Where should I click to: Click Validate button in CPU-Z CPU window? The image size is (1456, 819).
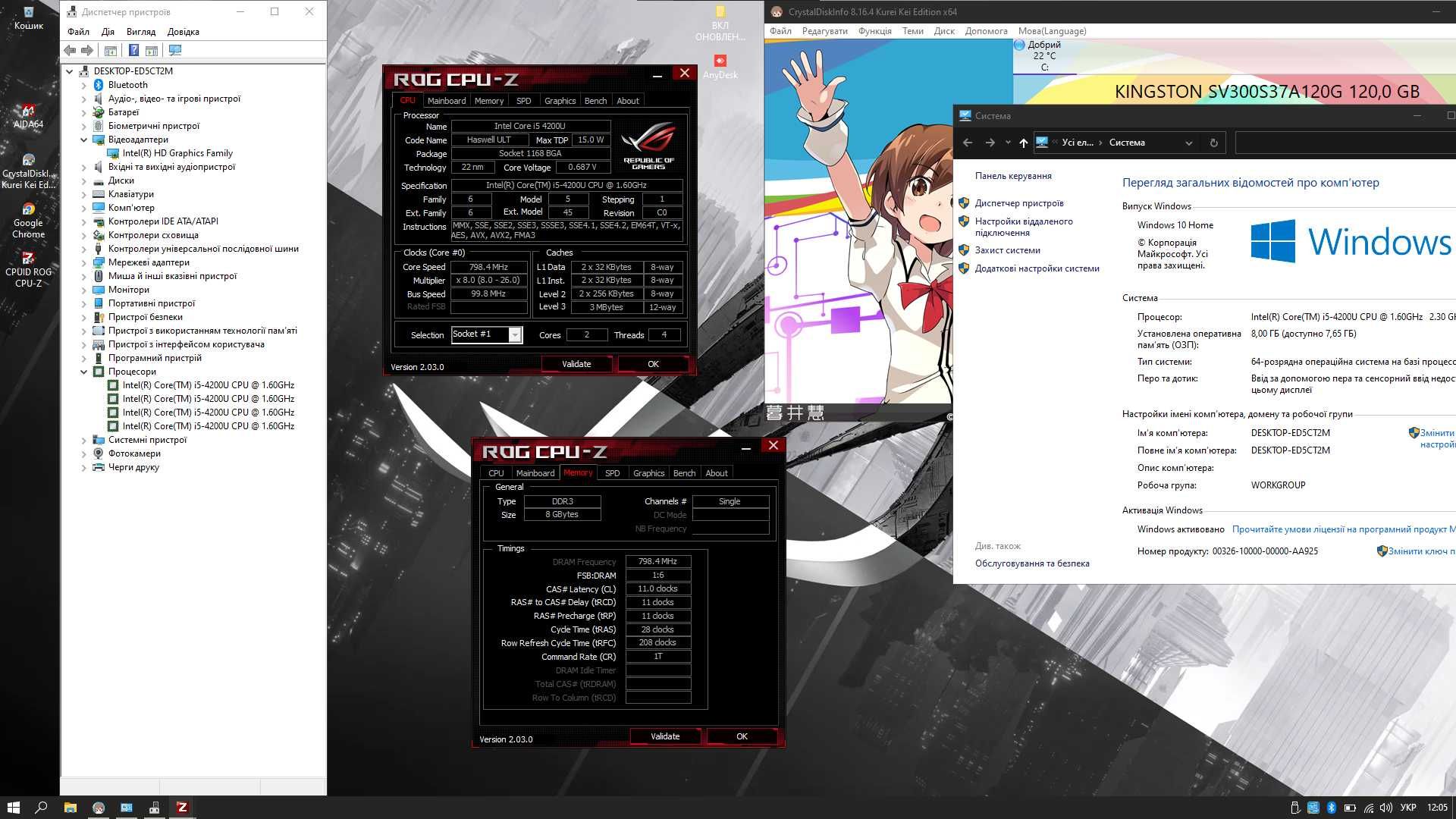click(x=576, y=363)
